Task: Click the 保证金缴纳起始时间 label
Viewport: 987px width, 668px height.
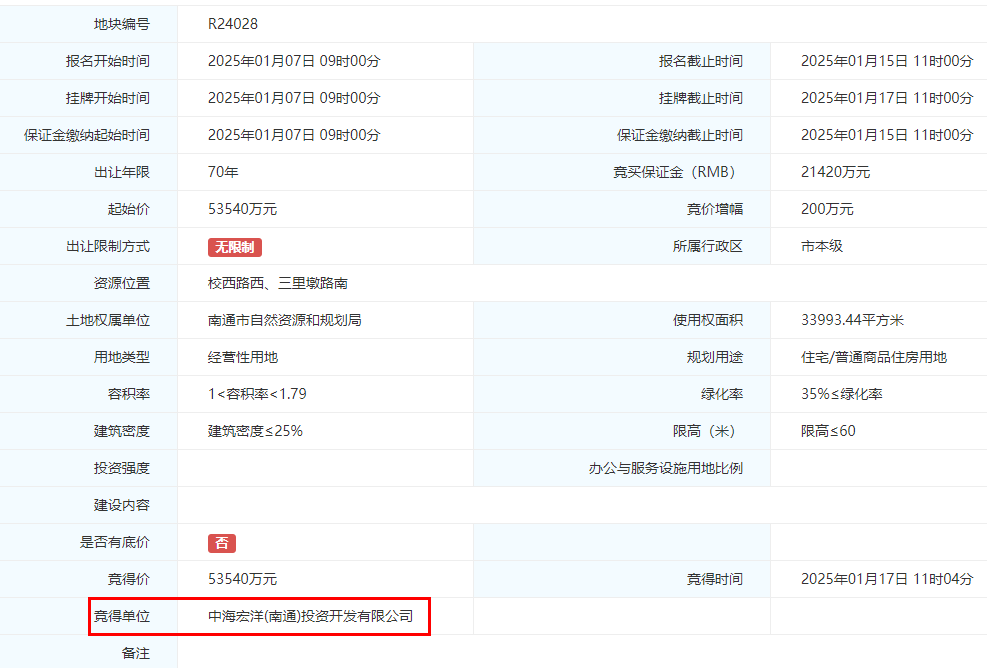Action: pyautogui.click(x=87, y=135)
